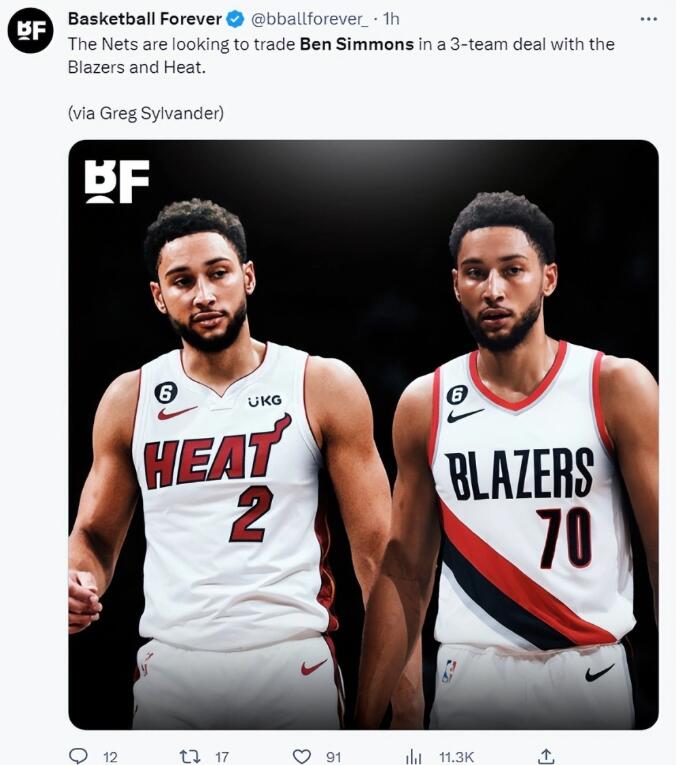688x765 pixels.
Task: Click the reply speech bubble icon
Action: click(78, 756)
